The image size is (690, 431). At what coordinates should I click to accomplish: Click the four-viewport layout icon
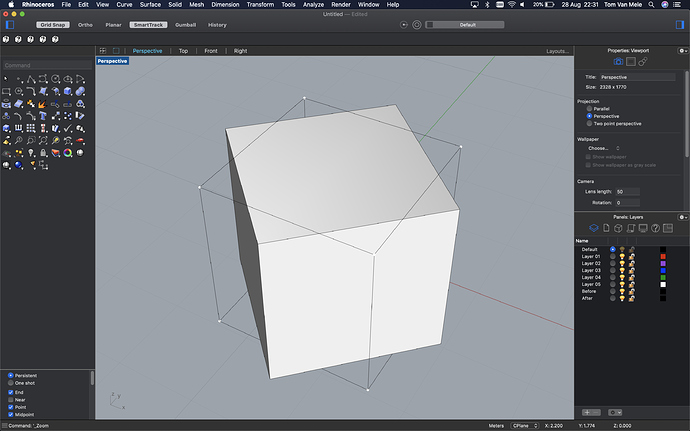click(102, 50)
